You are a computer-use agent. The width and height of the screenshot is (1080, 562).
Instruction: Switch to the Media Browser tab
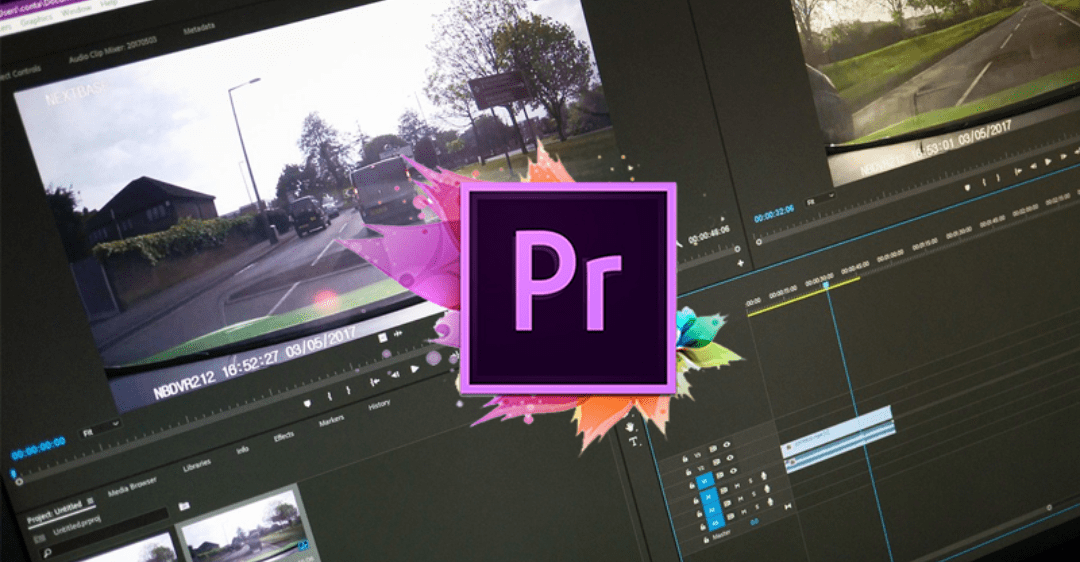133,487
